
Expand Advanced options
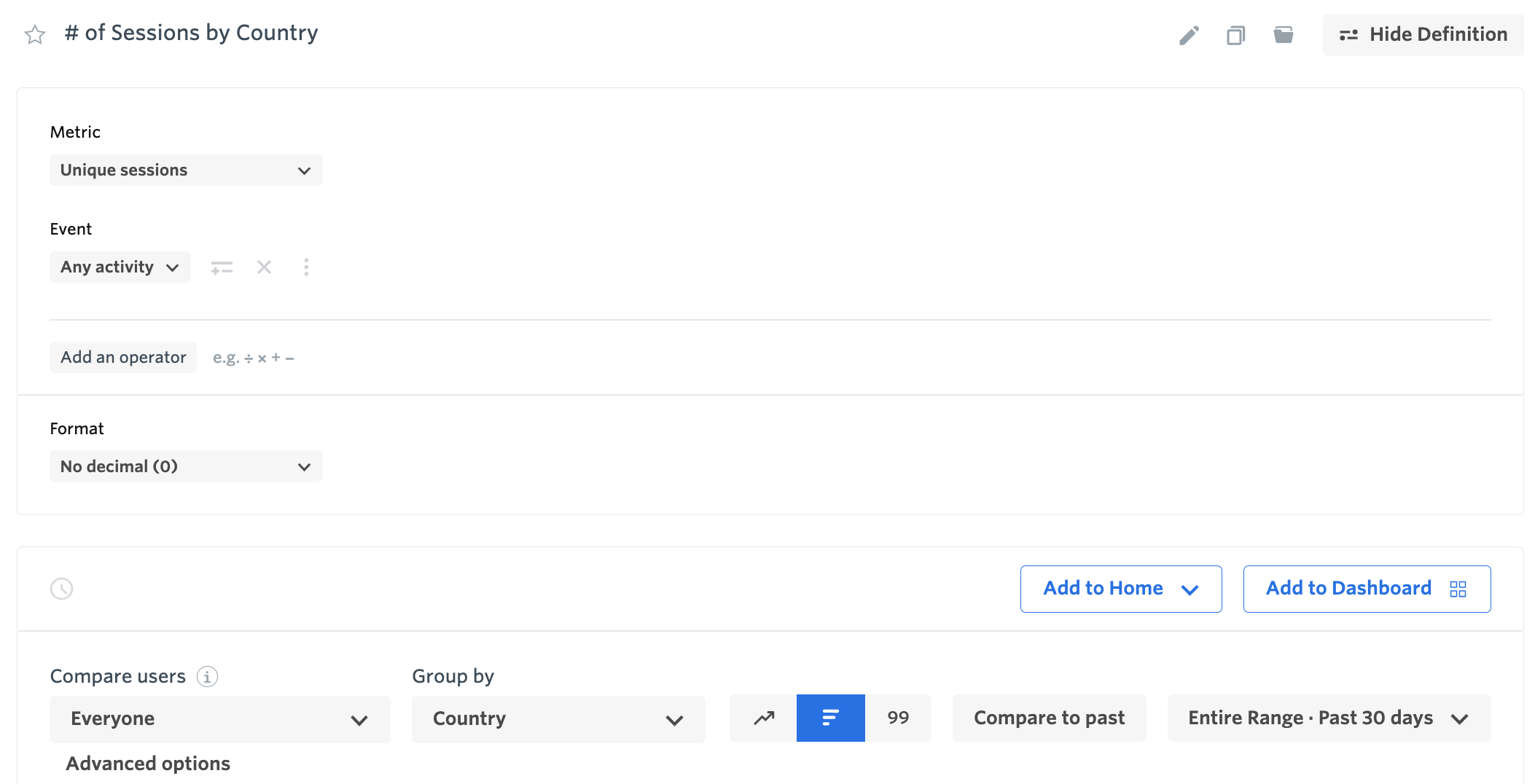[147, 764]
